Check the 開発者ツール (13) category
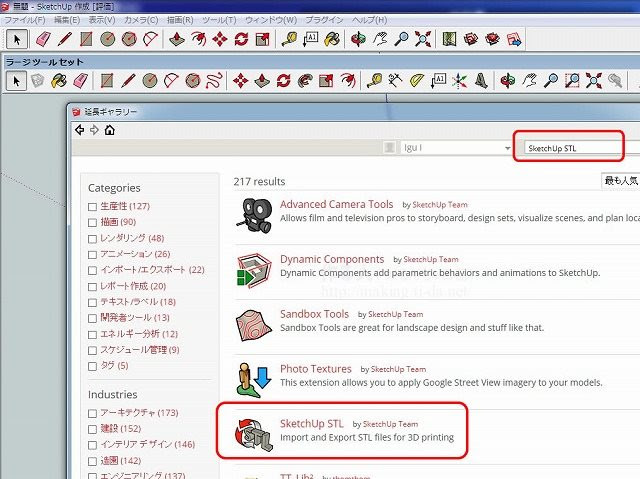This screenshot has width=640, height=479. 92,319
